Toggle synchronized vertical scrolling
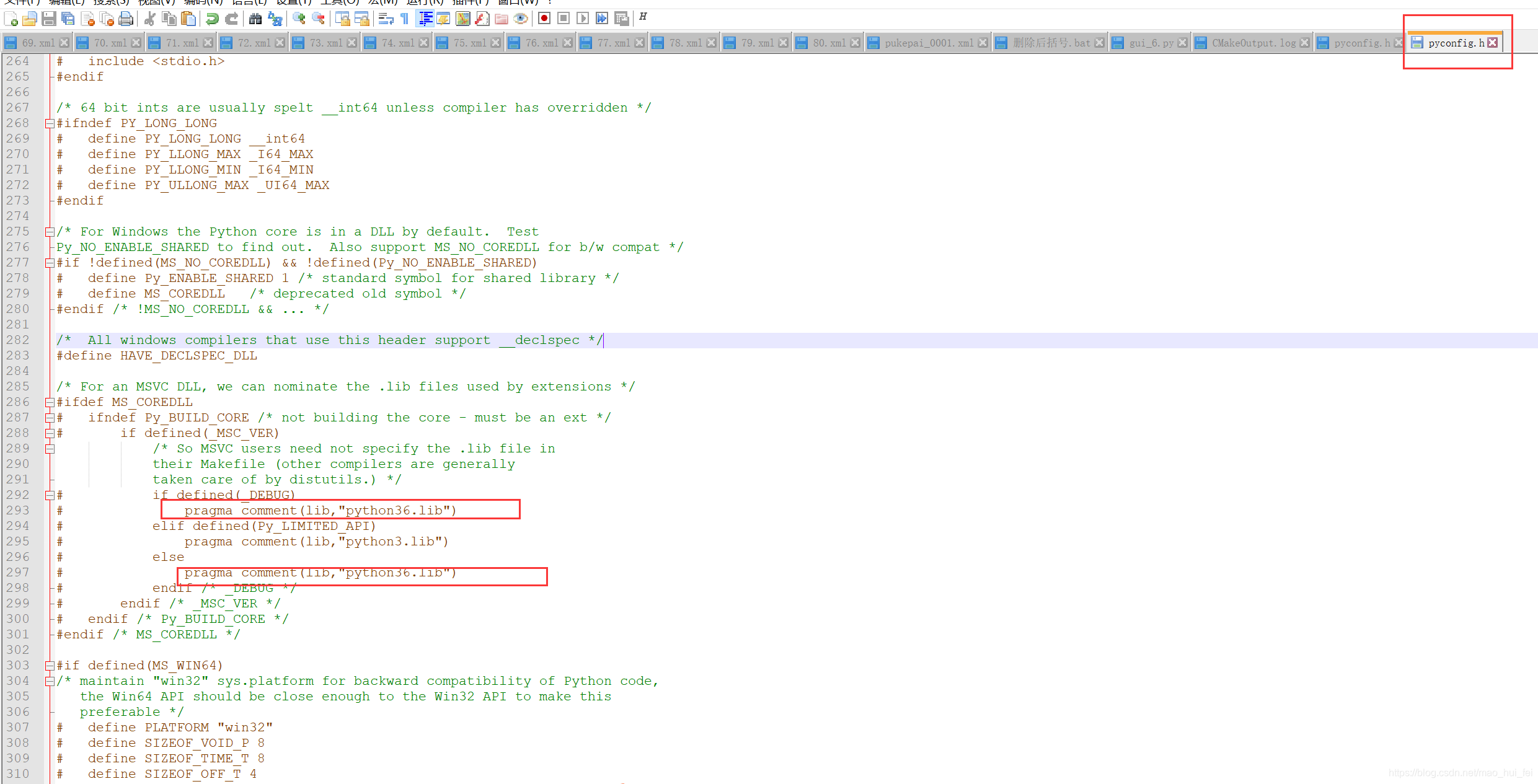 pyautogui.click(x=342, y=19)
